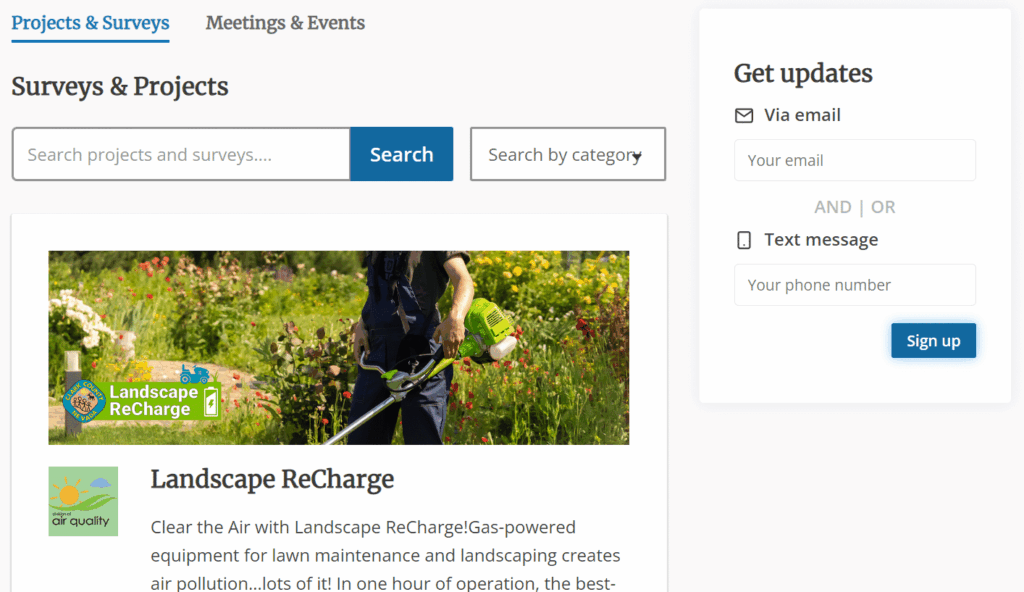Viewport: 1024px width, 592px height.
Task: Focus the Search projects and surveys field
Action: (x=181, y=155)
